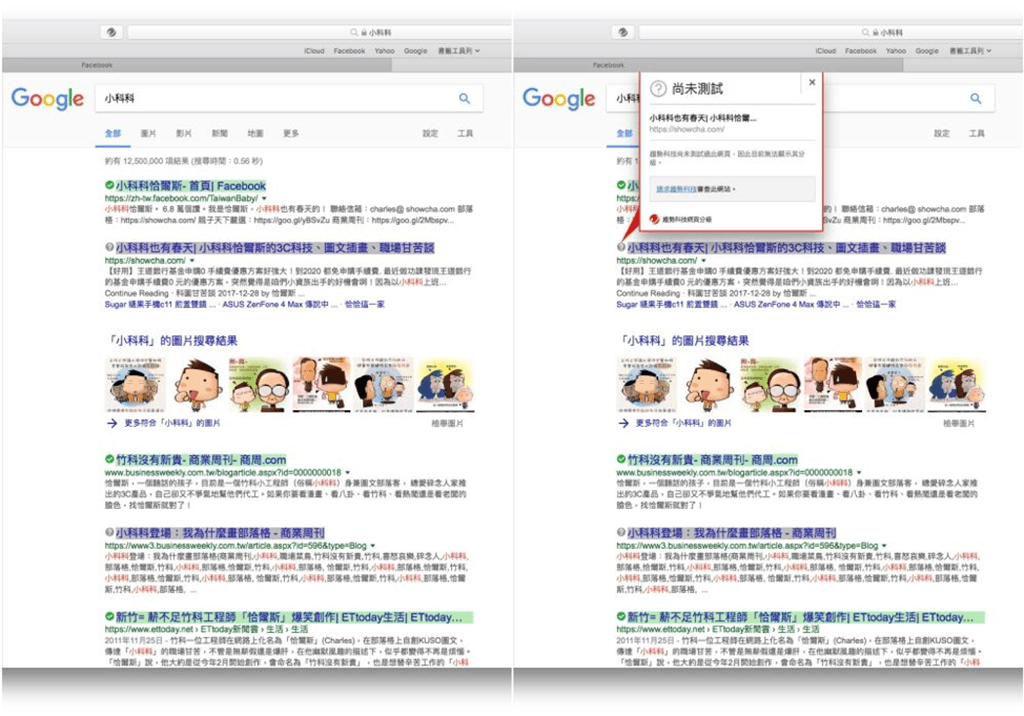The height and width of the screenshot is (716, 1024).
Task: Expand arrow after showcha.com URL, left window
Action: coord(192,260)
